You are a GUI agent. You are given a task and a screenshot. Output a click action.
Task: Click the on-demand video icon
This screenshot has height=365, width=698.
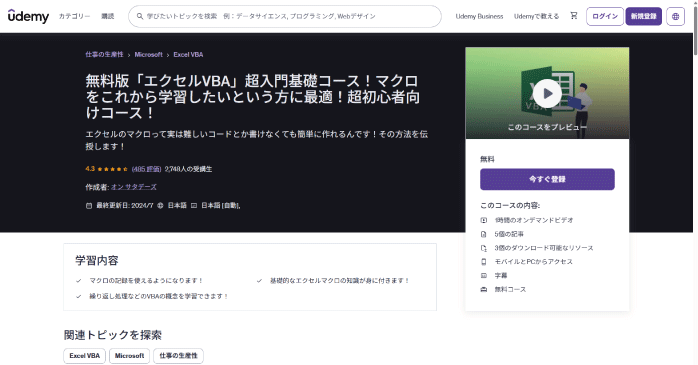(484, 220)
